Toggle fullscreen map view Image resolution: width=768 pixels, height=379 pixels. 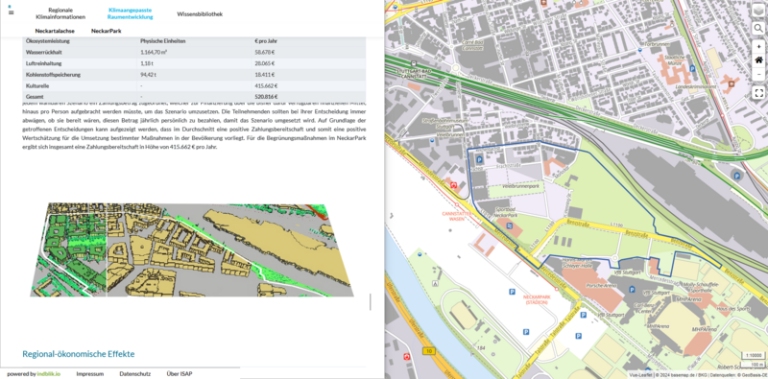[x=758, y=93]
